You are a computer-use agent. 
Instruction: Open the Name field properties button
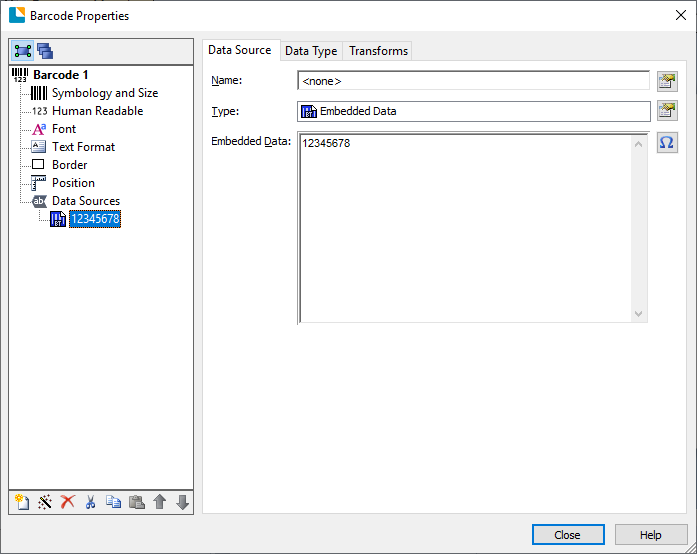pos(667,81)
